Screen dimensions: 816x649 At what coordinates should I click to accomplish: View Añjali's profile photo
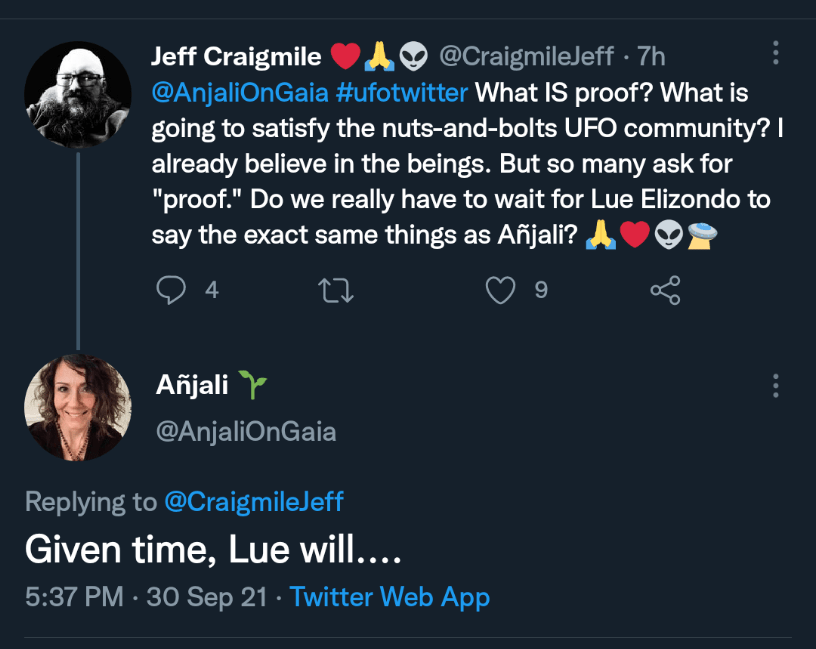(78, 408)
